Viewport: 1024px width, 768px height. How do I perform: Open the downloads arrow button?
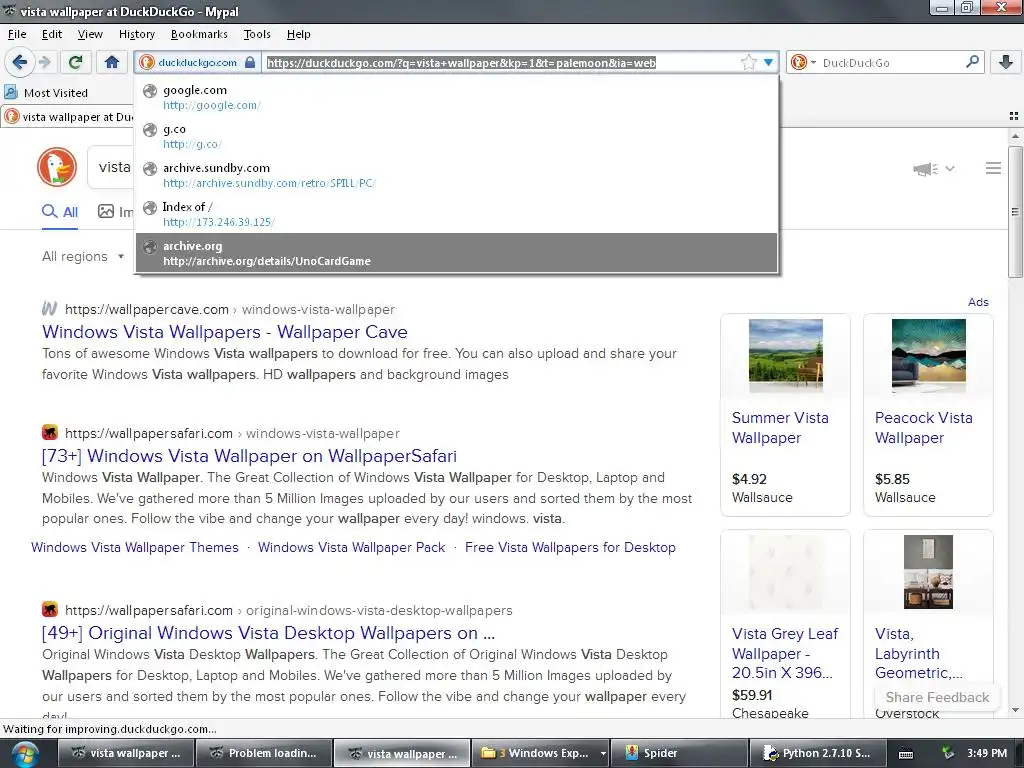[1006, 62]
